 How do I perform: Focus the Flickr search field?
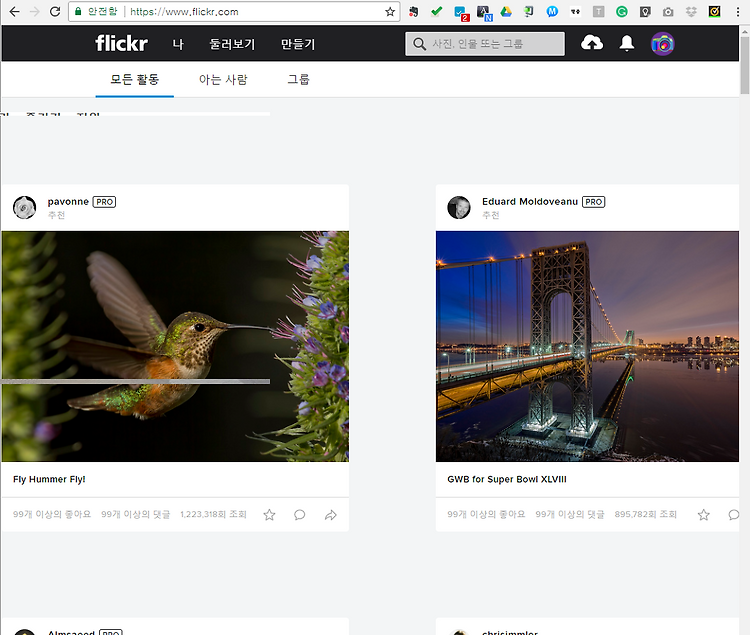coord(485,44)
